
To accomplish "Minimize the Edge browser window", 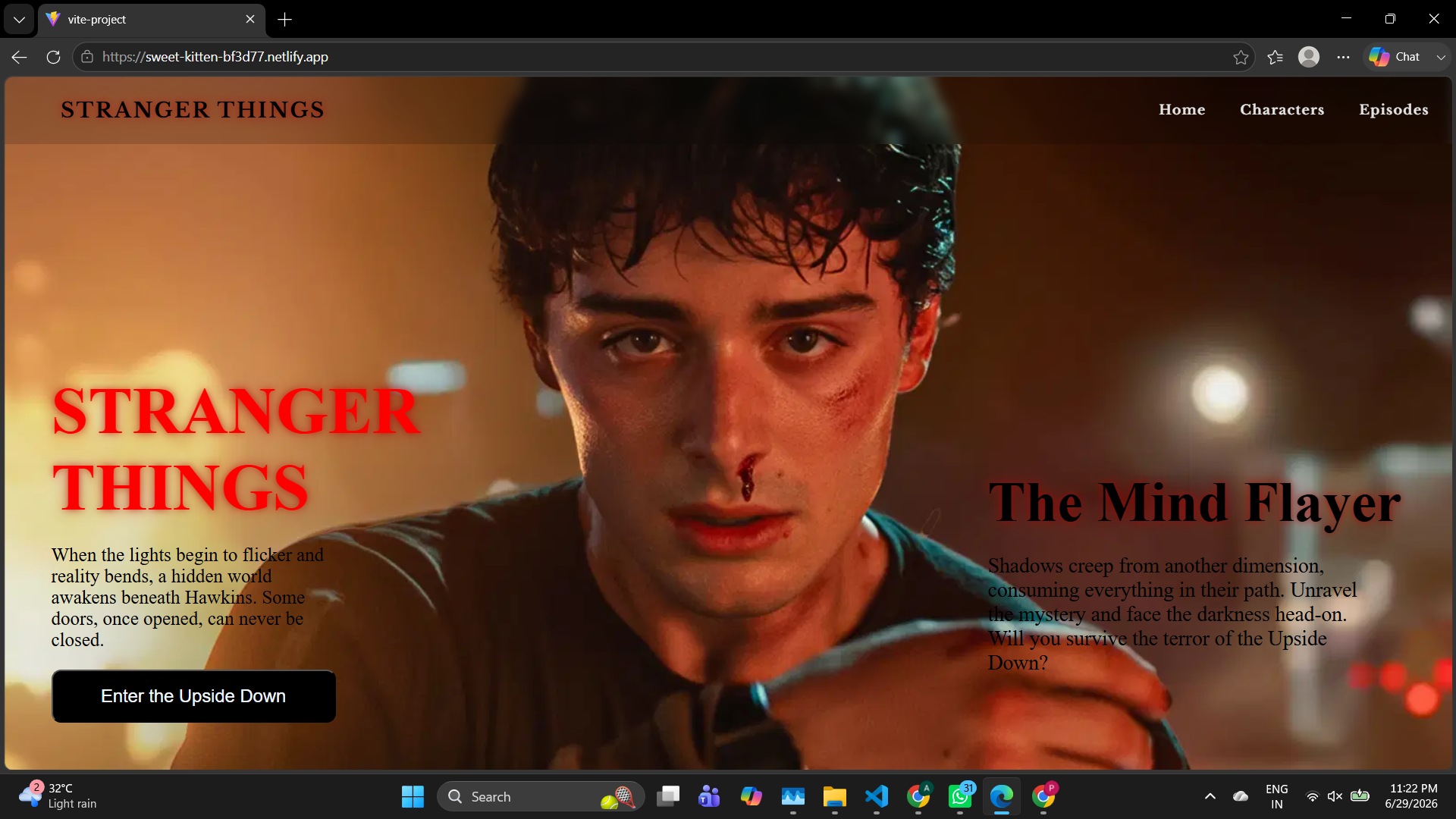I will coord(1346,19).
